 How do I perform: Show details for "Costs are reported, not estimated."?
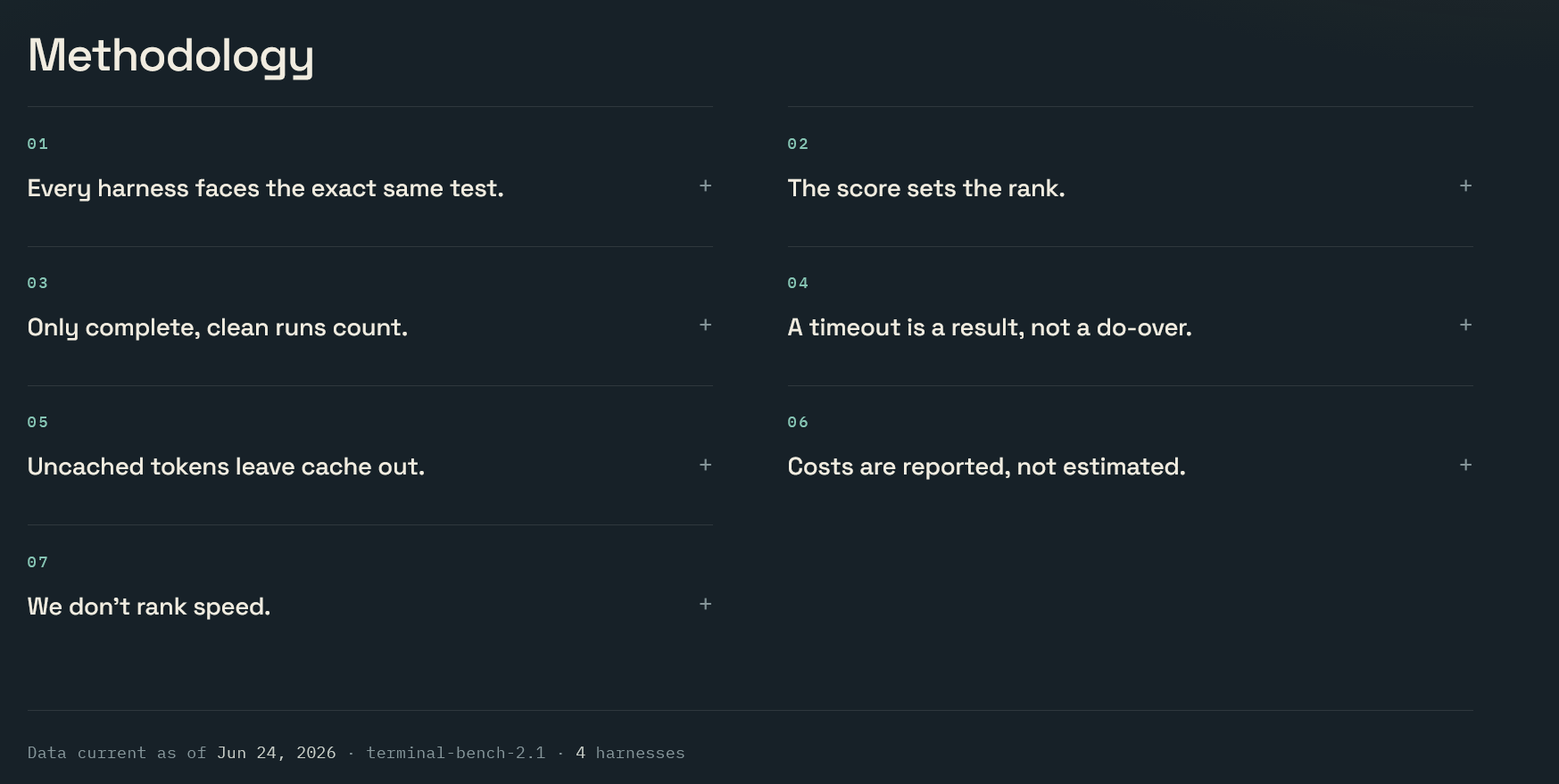click(1130, 455)
